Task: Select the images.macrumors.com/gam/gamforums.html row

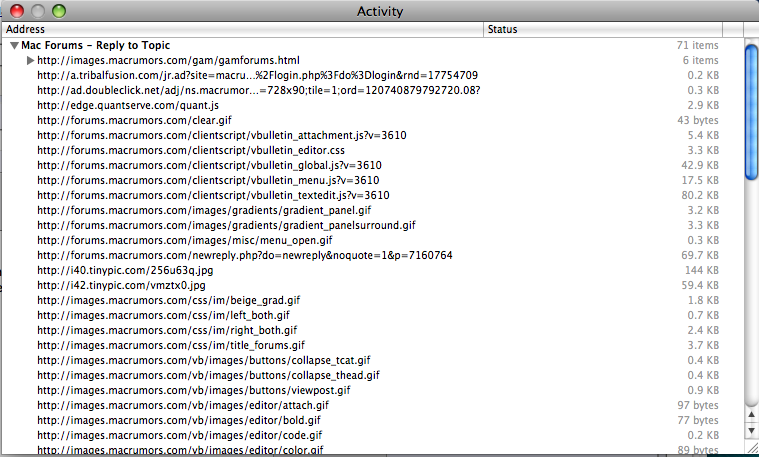Action: pyautogui.click(x=373, y=61)
